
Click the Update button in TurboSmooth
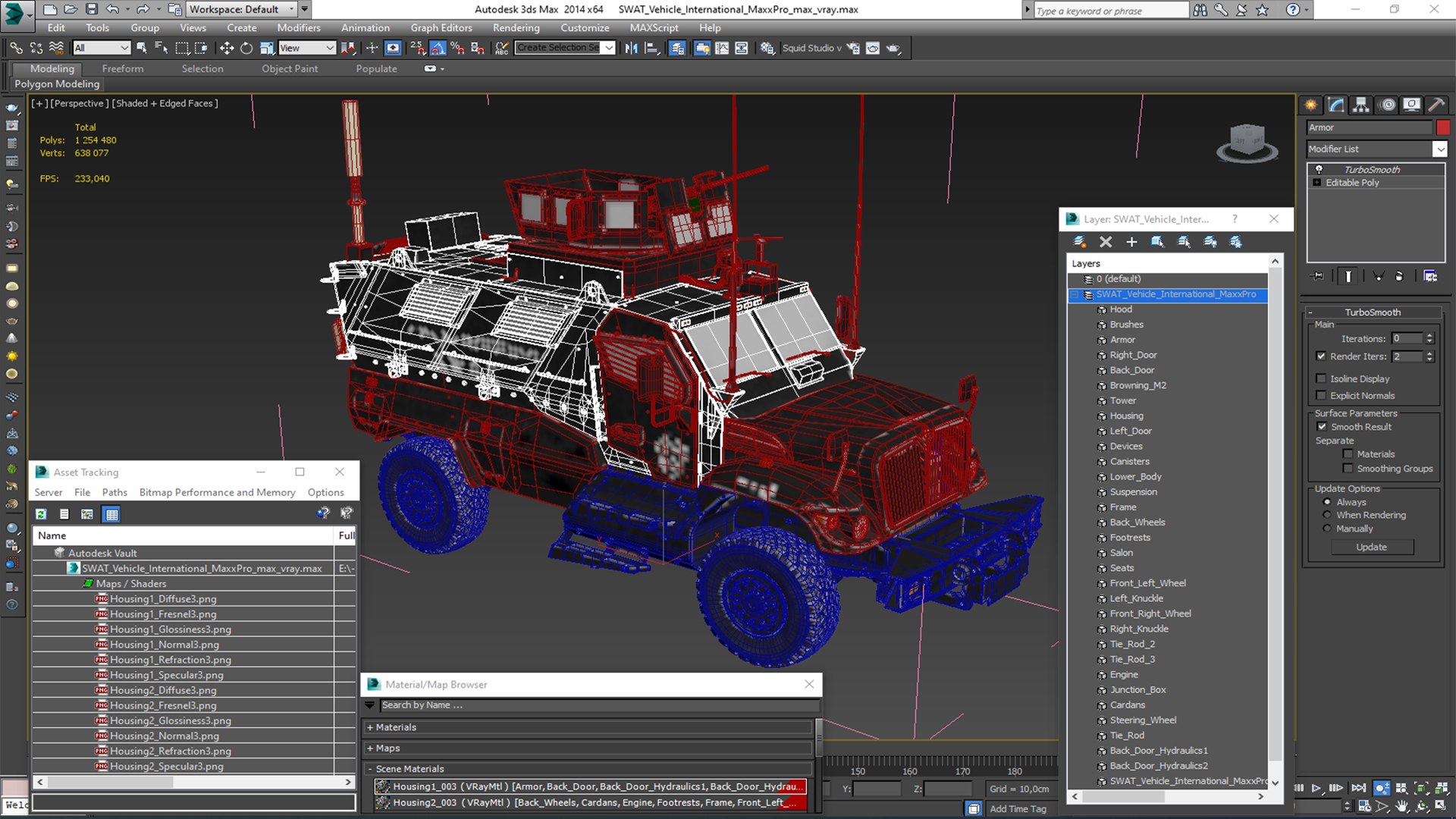(x=1371, y=547)
